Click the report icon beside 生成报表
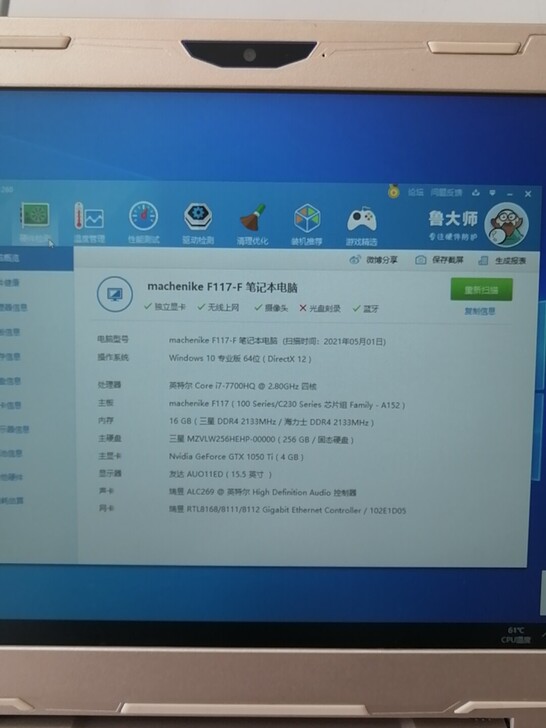 483,260
